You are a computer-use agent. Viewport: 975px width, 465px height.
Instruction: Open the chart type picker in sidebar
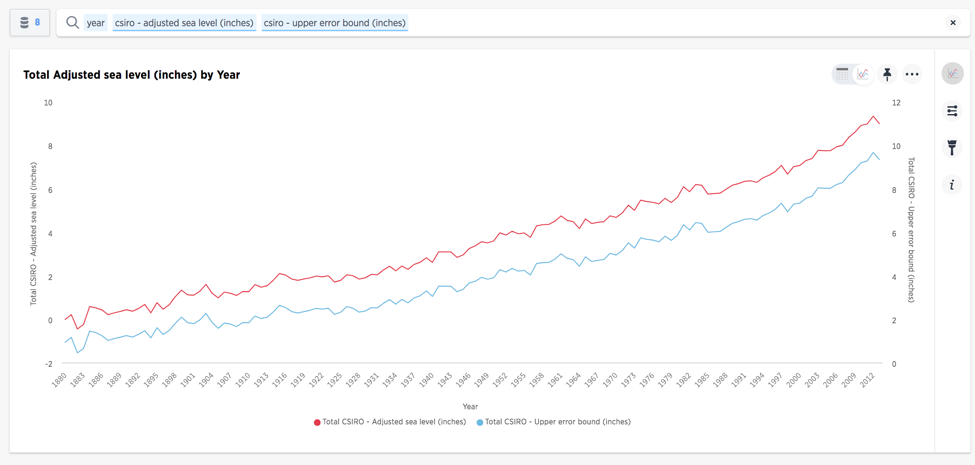point(952,73)
